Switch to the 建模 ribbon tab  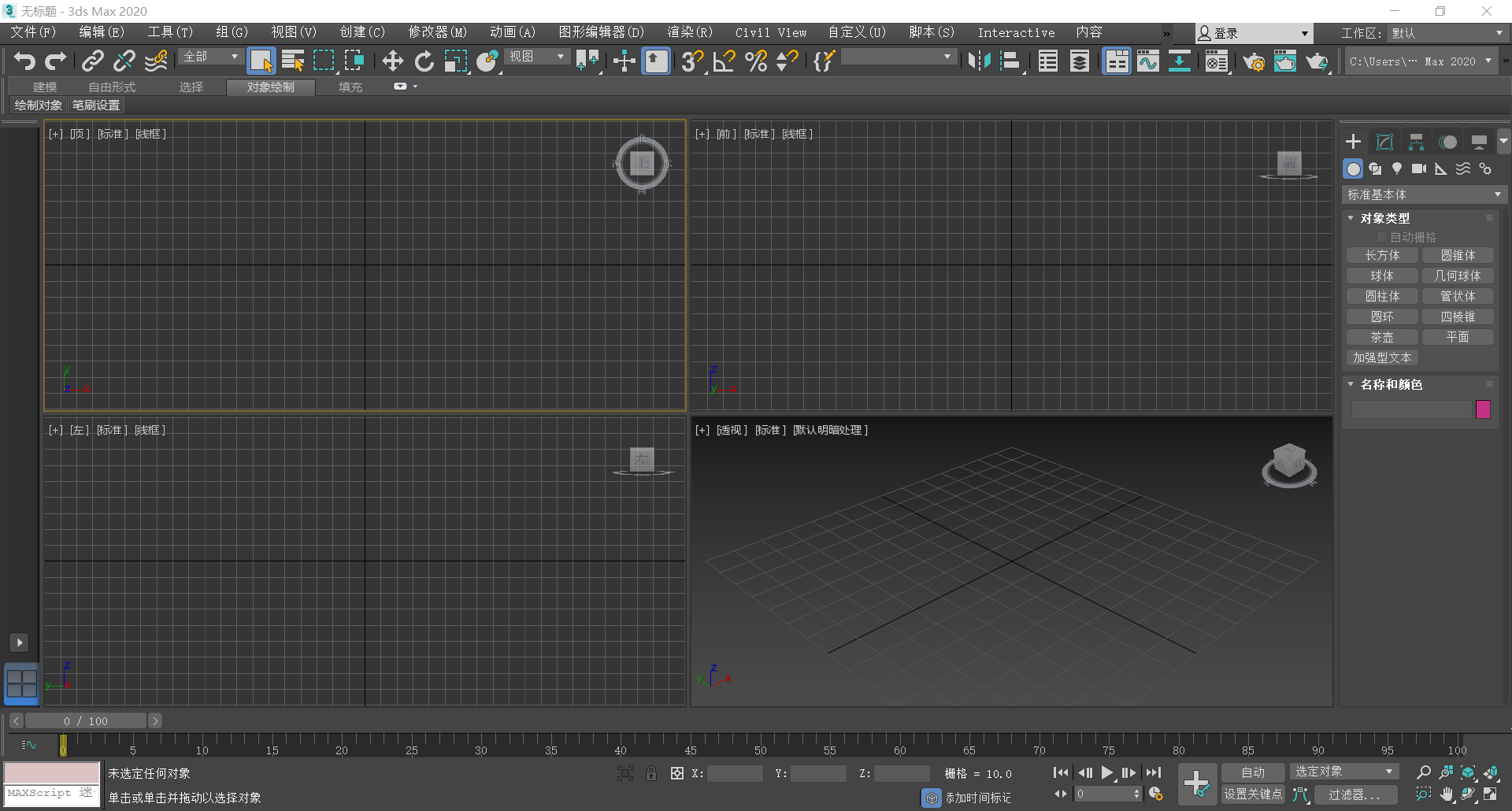coord(45,87)
